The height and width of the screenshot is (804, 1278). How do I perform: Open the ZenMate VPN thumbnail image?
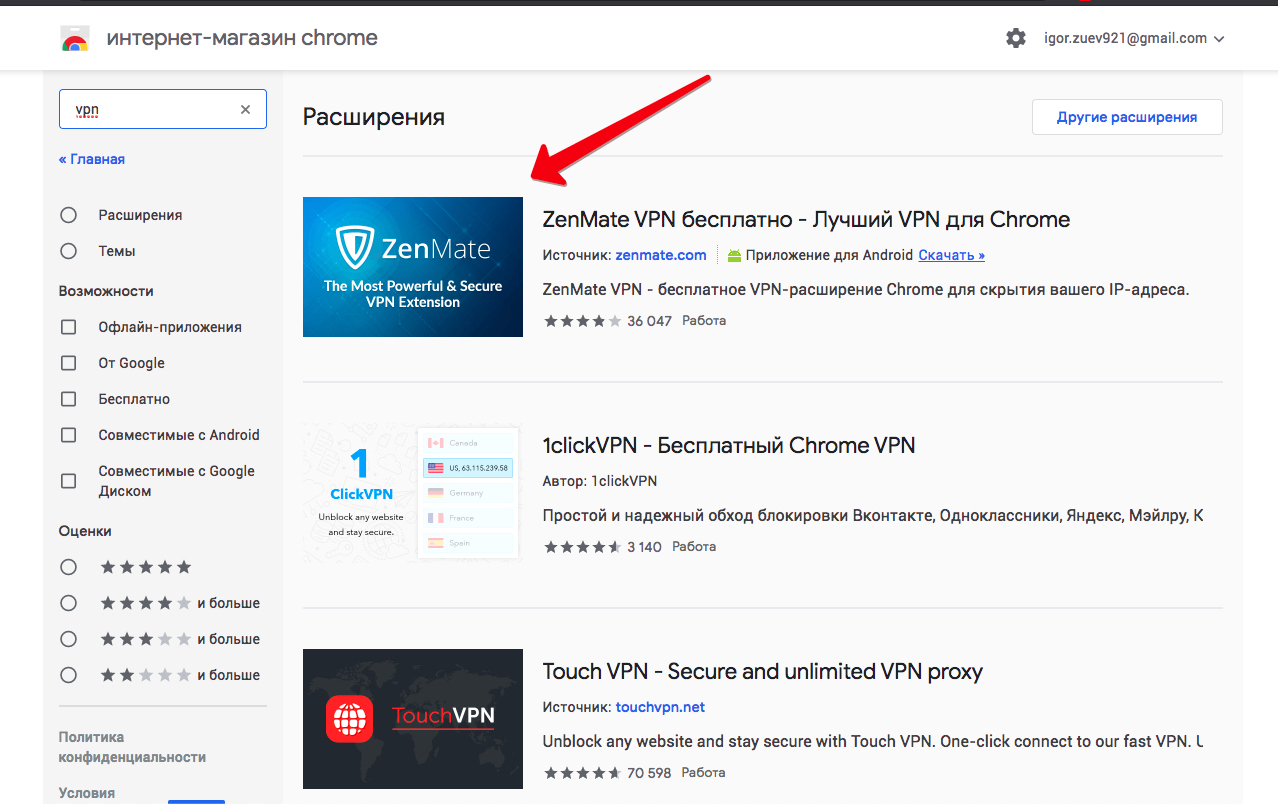click(413, 267)
